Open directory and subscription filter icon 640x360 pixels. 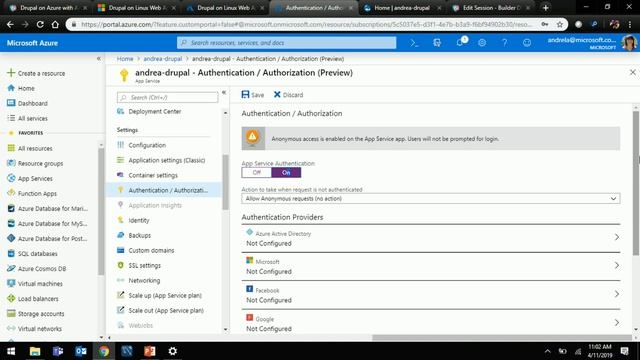pyautogui.click(x=437, y=43)
